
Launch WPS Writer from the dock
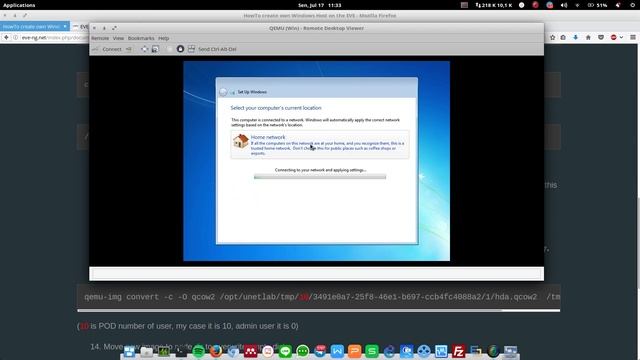click(x=338, y=351)
